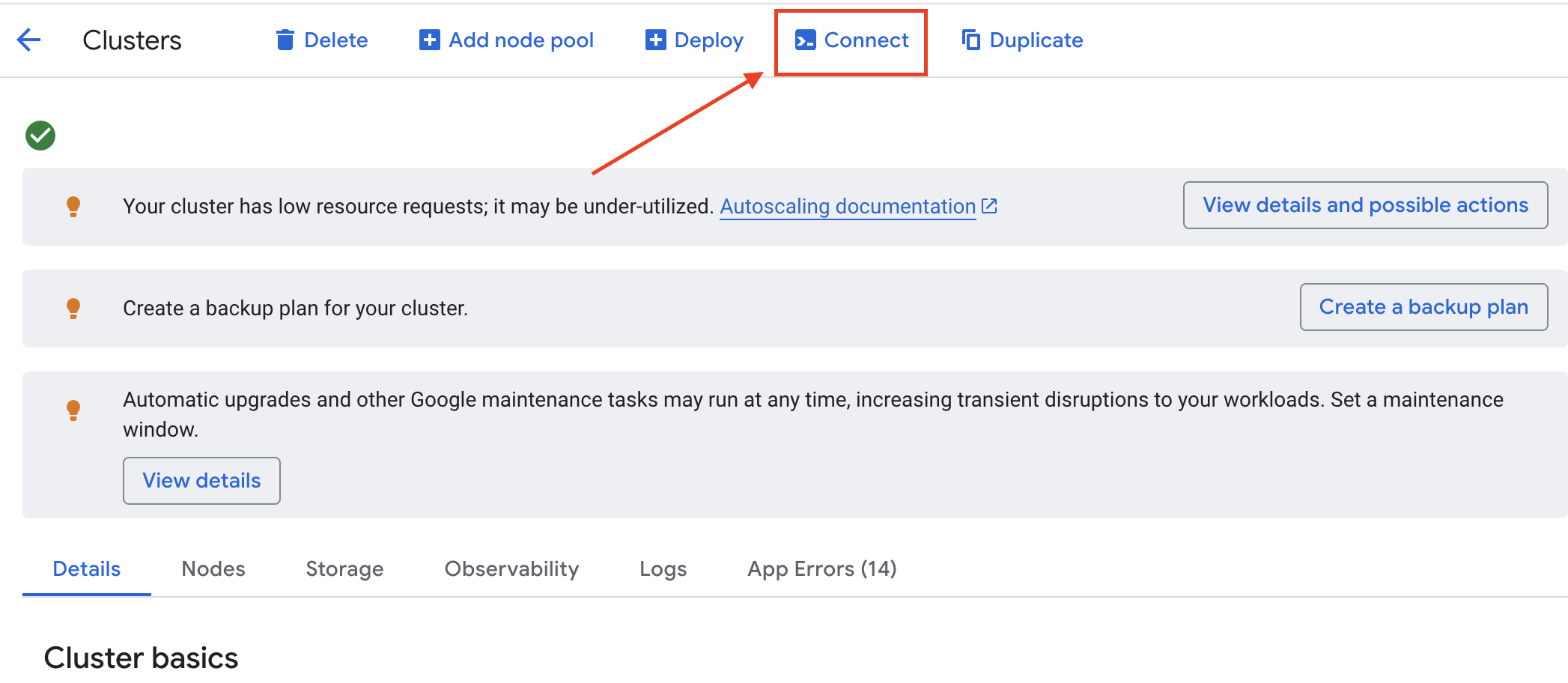Open the App Errors (14) tab
This screenshot has height=683, width=1568.
click(x=822, y=568)
